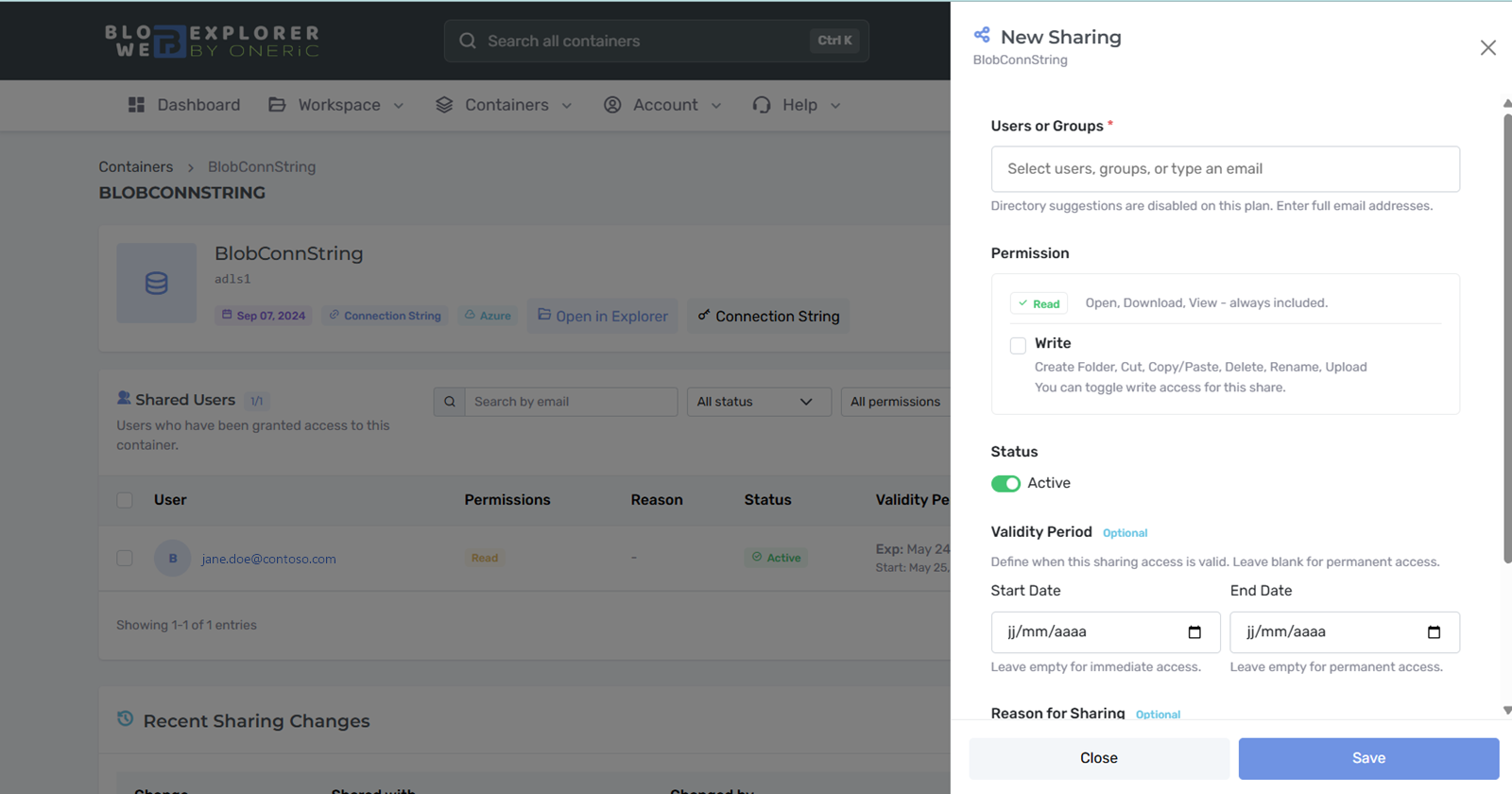Click the Connection String button
The height and width of the screenshot is (794, 1512).
click(x=768, y=316)
